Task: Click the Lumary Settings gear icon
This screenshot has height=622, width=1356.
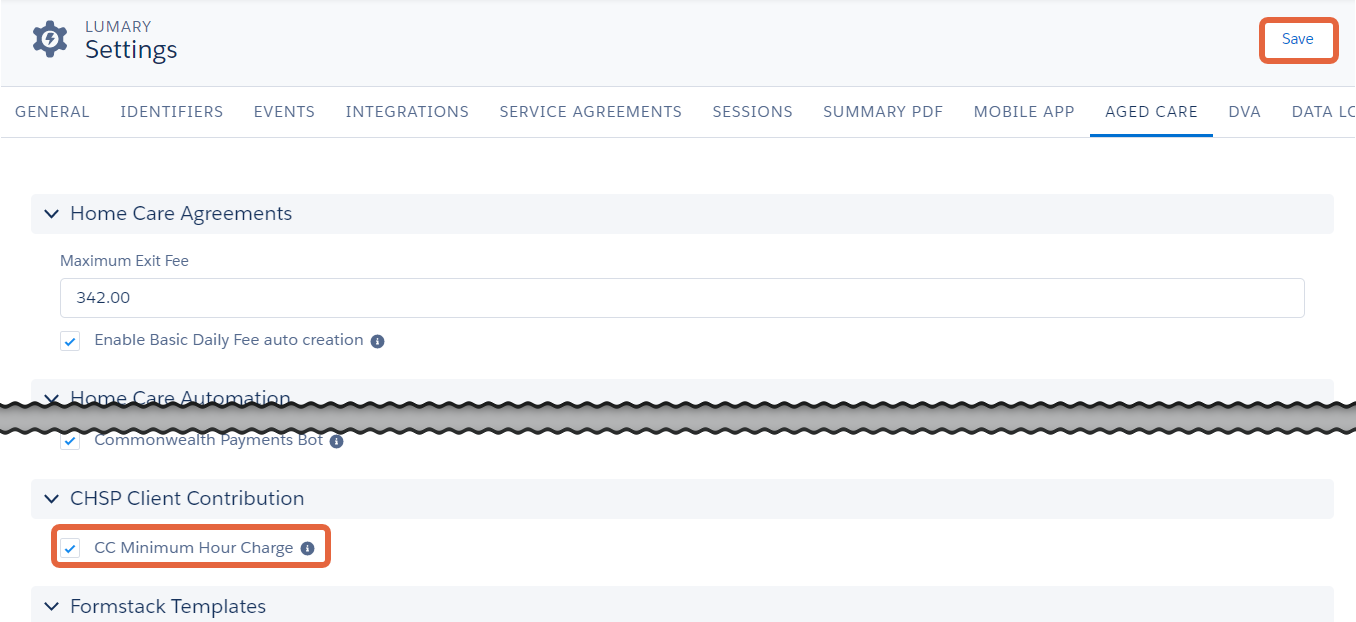Action: [x=50, y=39]
